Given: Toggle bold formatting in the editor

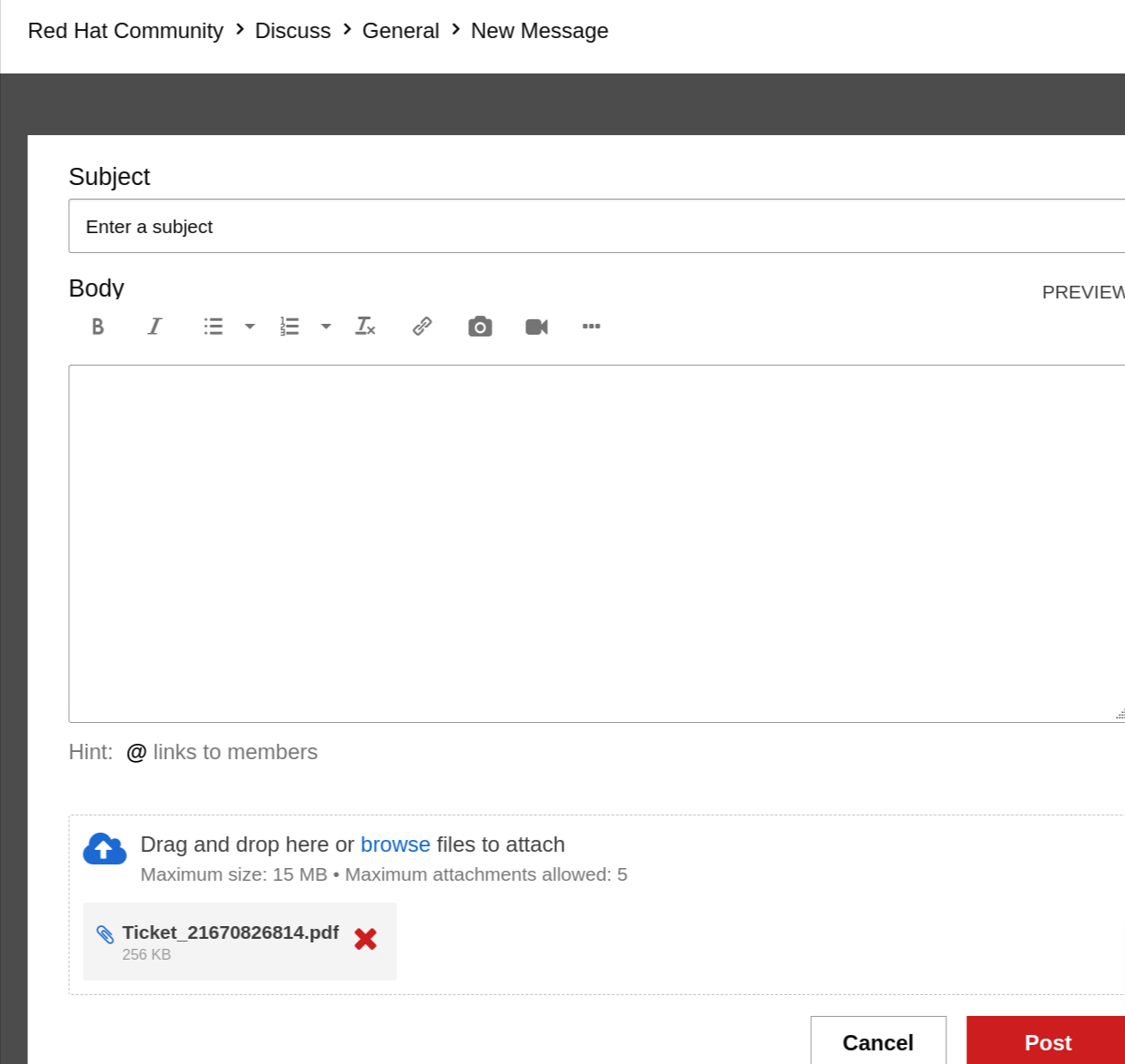Looking at the screenshot, I should point(97,326).
